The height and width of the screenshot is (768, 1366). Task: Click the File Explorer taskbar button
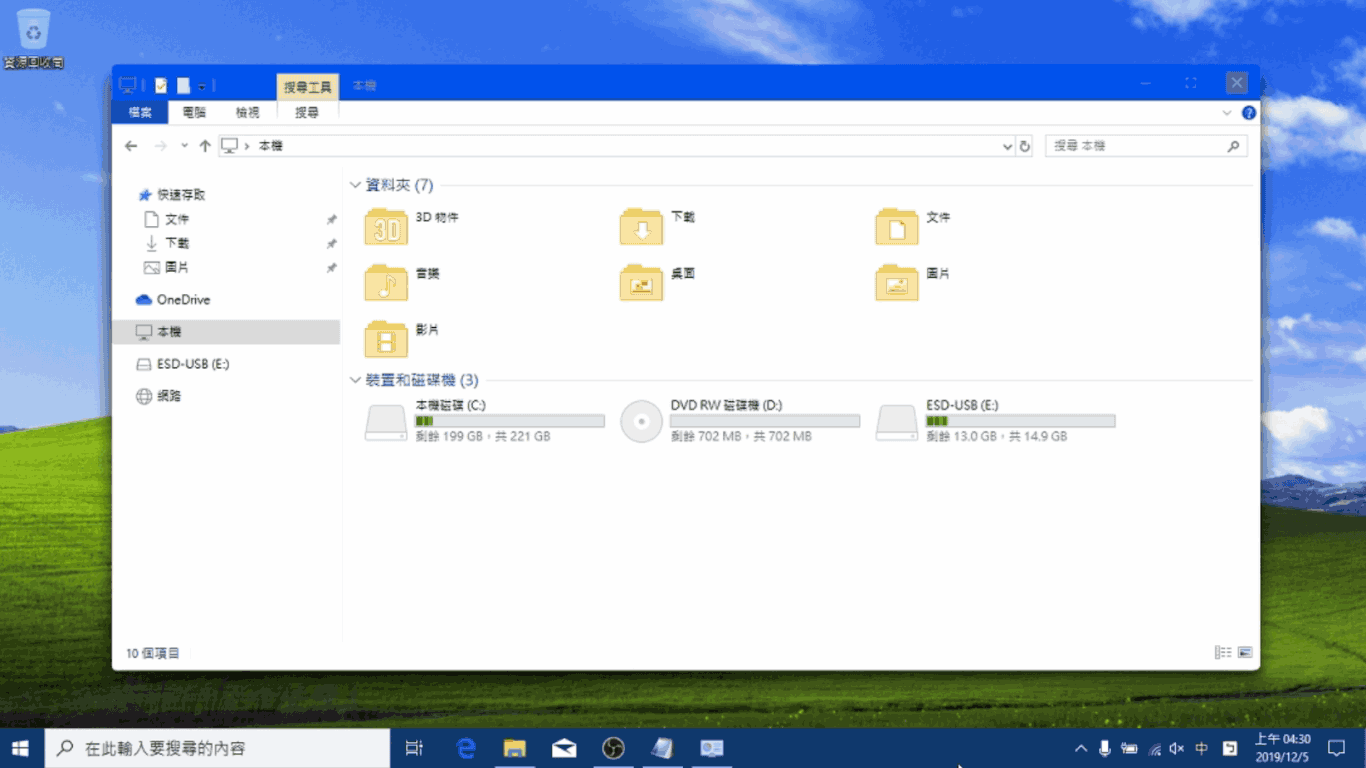click(514, 748)
